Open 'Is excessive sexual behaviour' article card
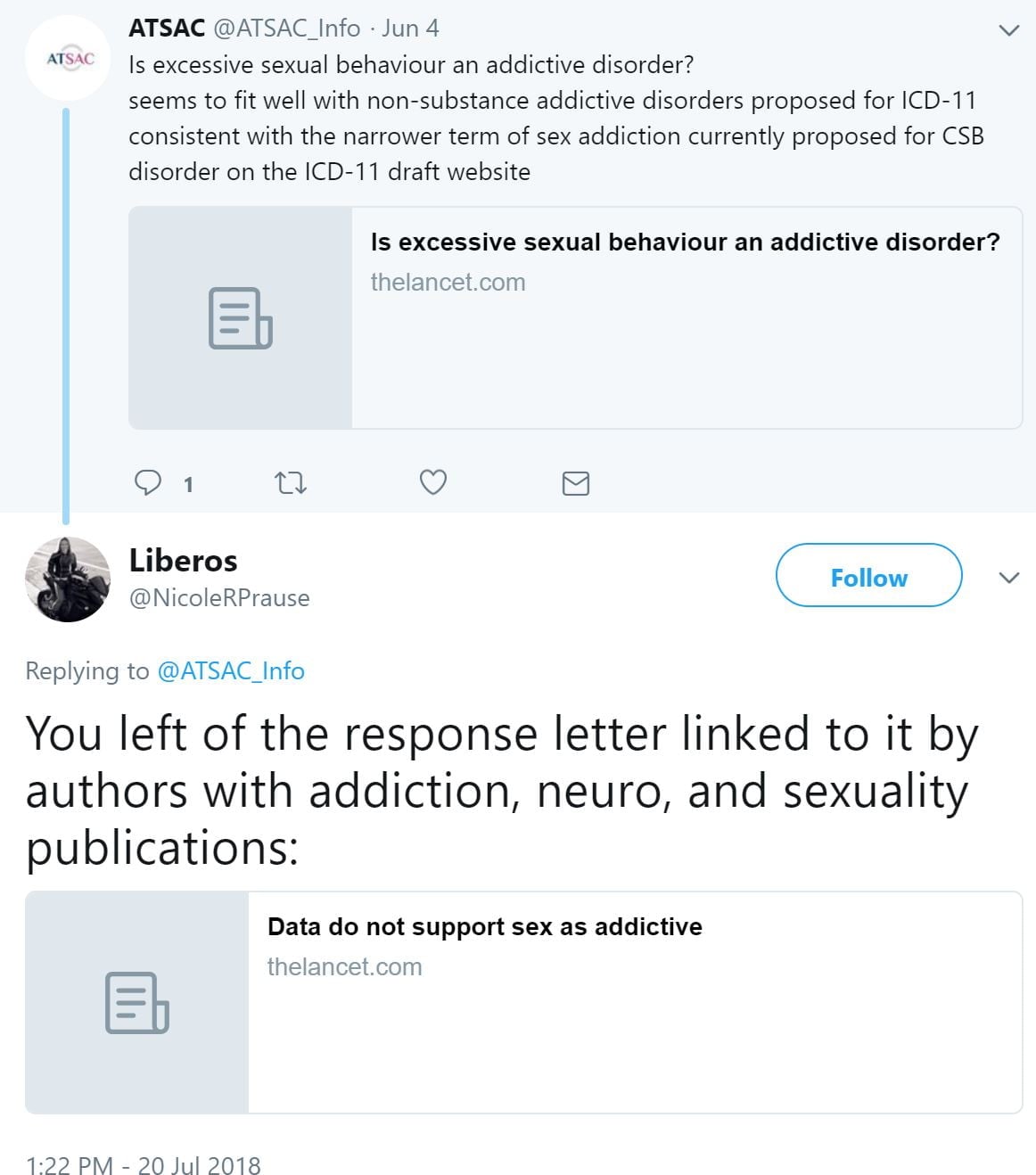This screenshot has width=1036, height=1175. coord(685,242)
